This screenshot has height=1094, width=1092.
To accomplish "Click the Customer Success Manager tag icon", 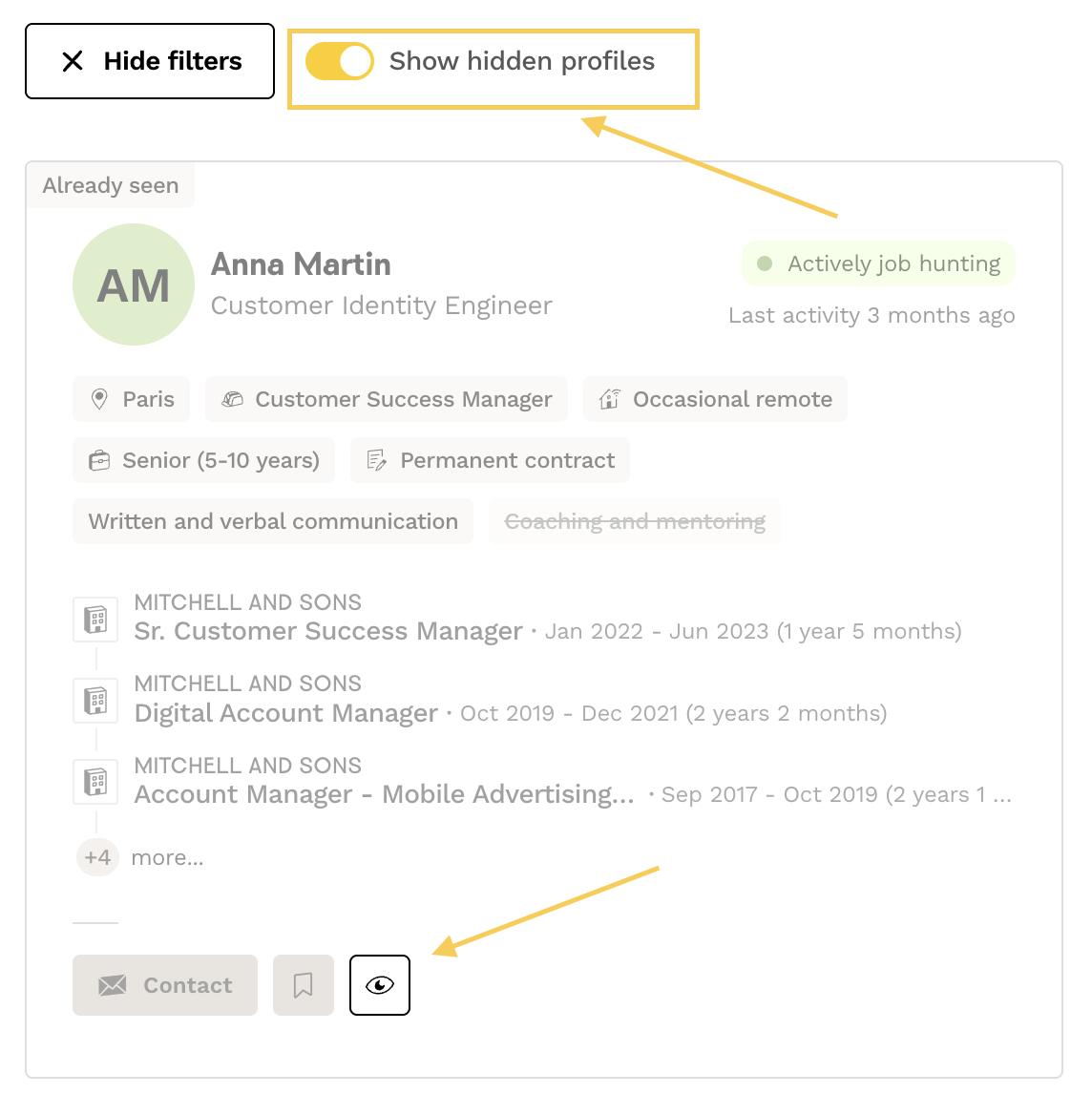I will [232, 399].
